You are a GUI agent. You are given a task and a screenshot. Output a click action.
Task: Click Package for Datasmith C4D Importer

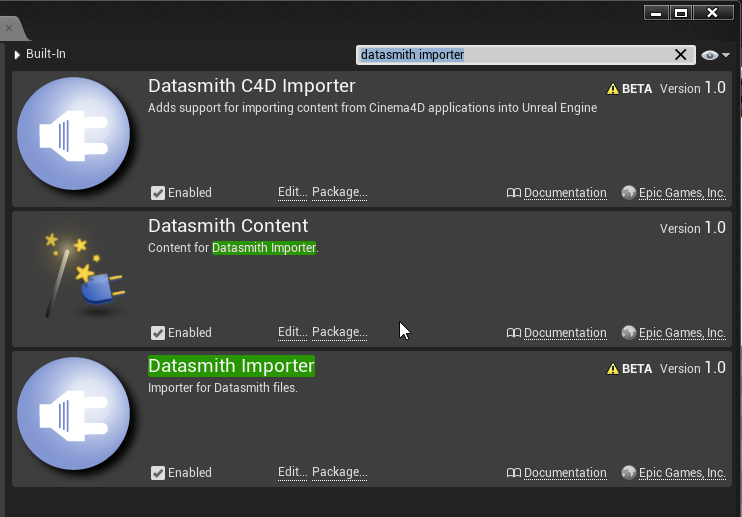340,192
